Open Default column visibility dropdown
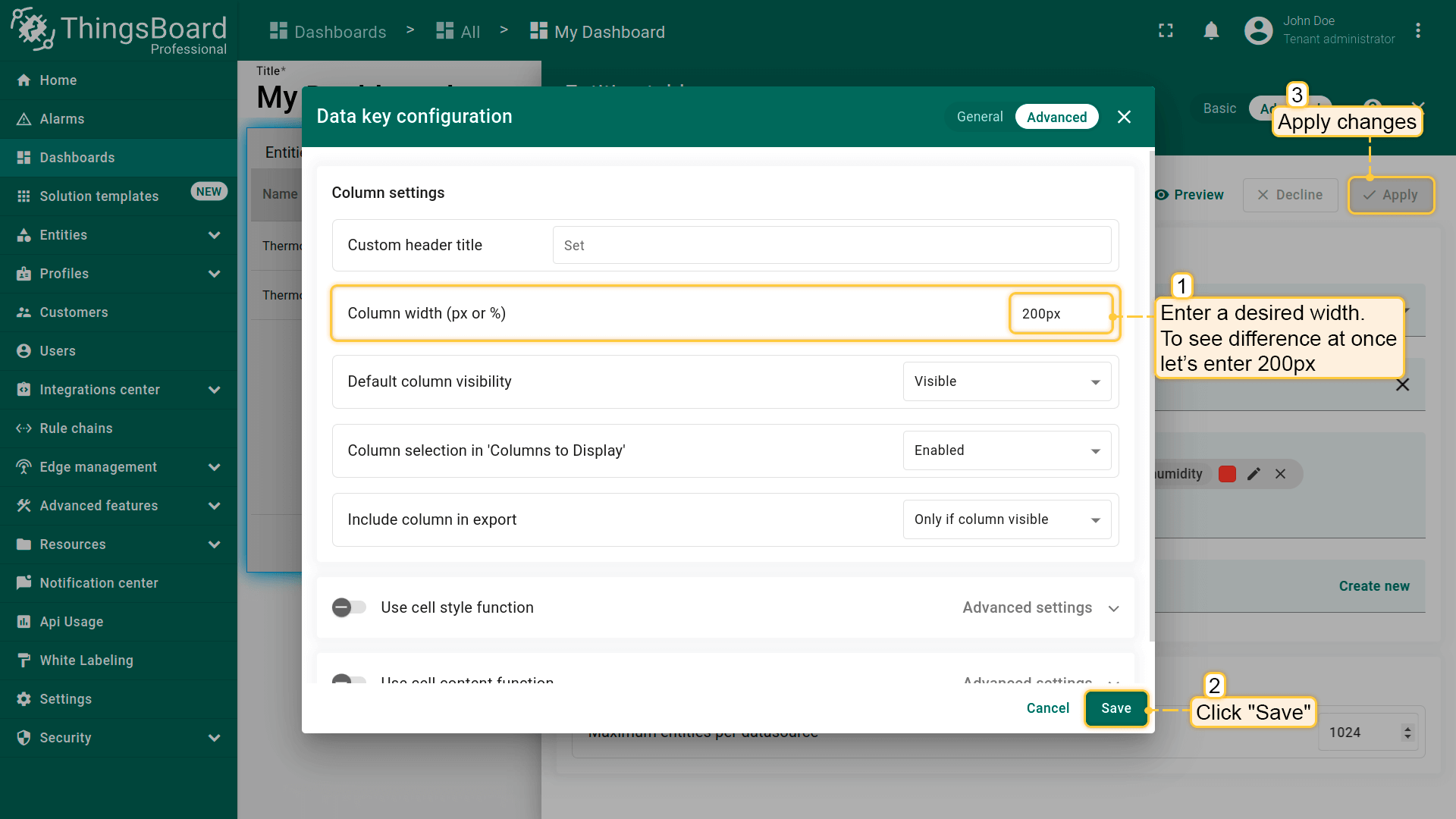 [1006, 381]
